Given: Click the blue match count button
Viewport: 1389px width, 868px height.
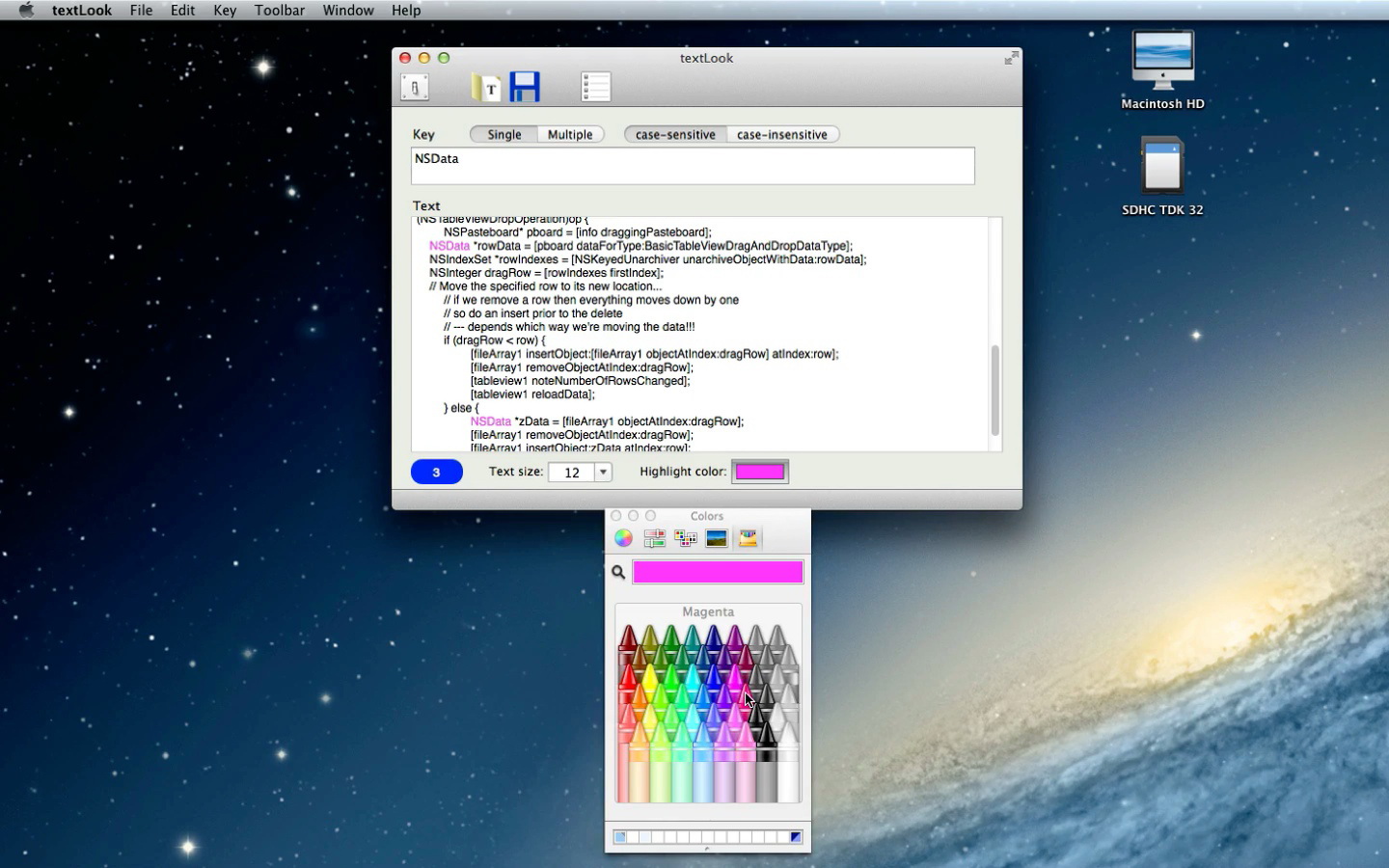Looking at the screenshot, I should pos(436,472).
